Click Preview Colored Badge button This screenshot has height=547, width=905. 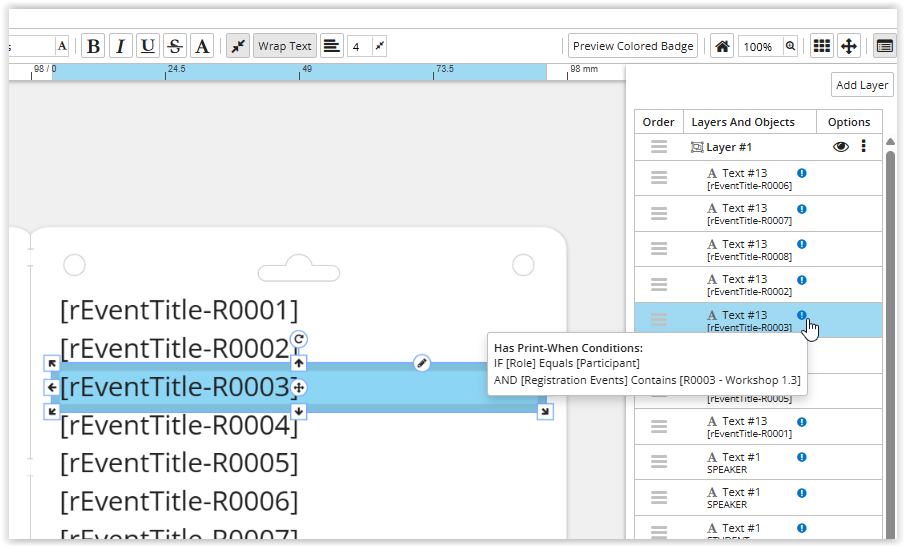click(633, 46)
